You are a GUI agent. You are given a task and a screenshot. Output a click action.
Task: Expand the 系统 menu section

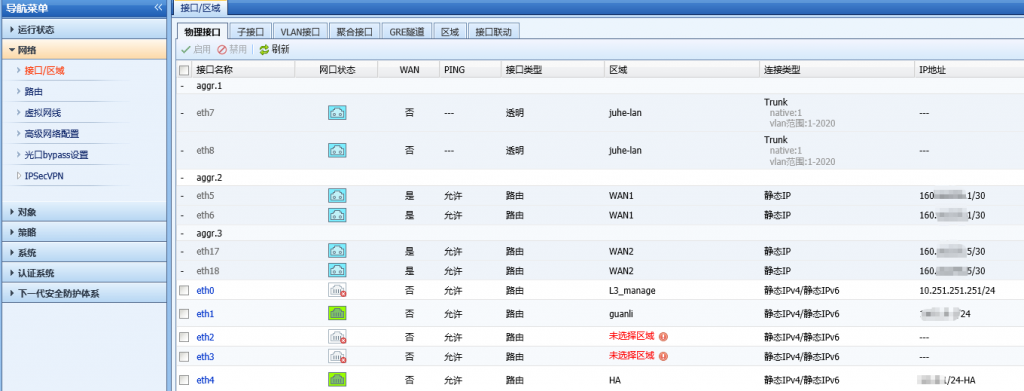[x=84, y=253]
